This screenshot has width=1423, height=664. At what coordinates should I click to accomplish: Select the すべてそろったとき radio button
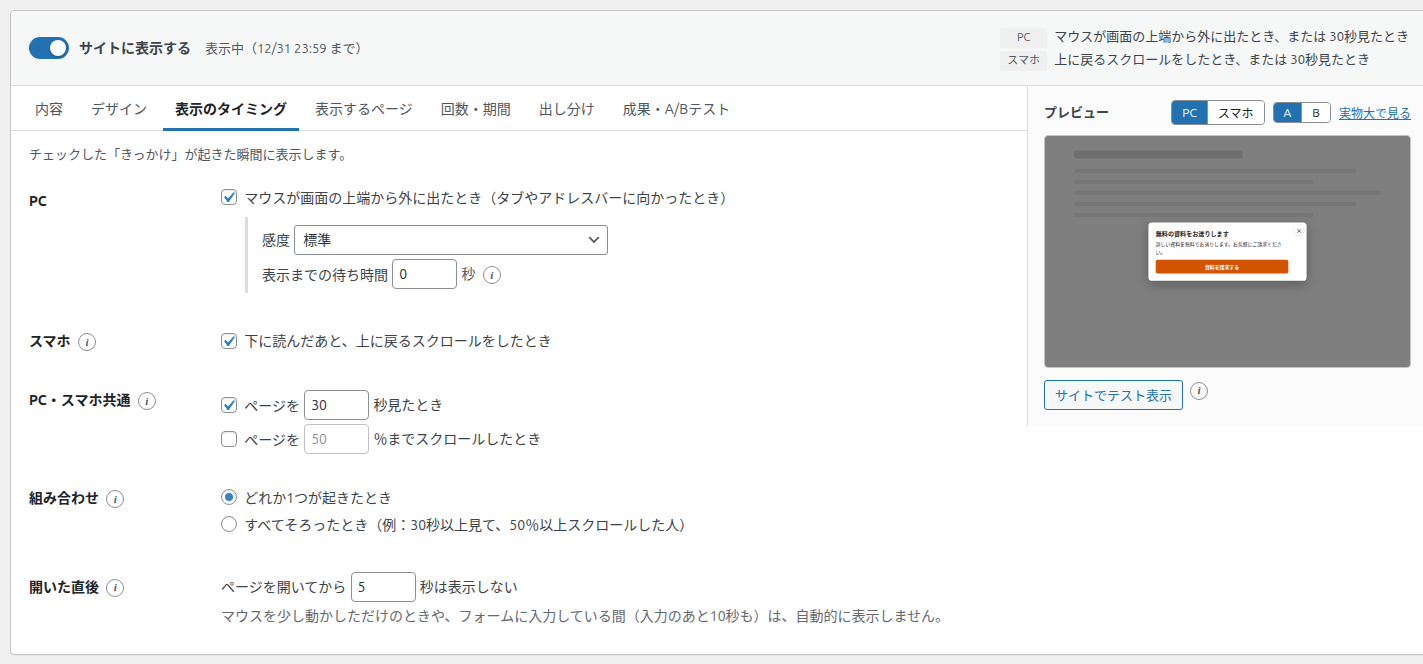tap(229, 524)
